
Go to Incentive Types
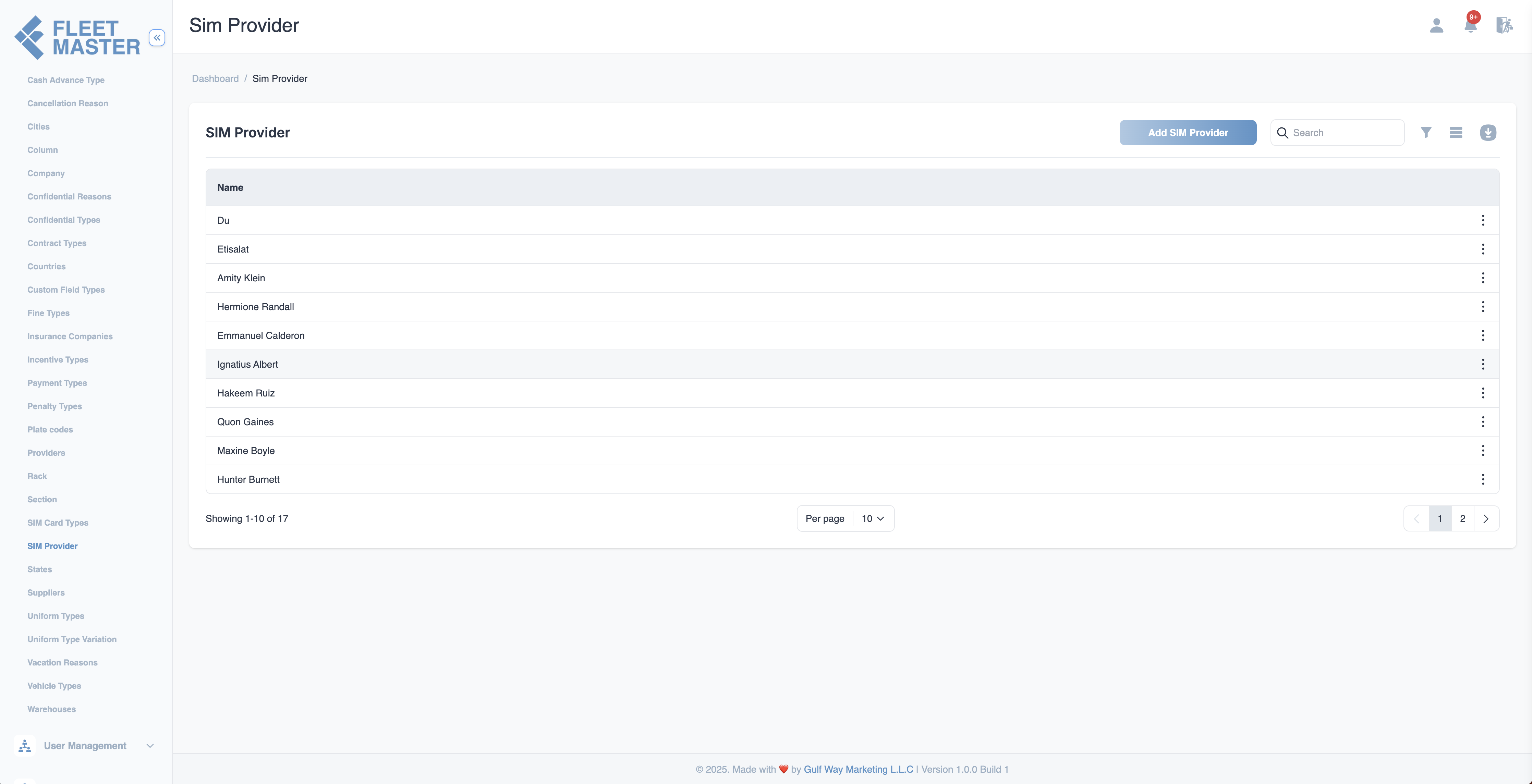coord(58,359)
